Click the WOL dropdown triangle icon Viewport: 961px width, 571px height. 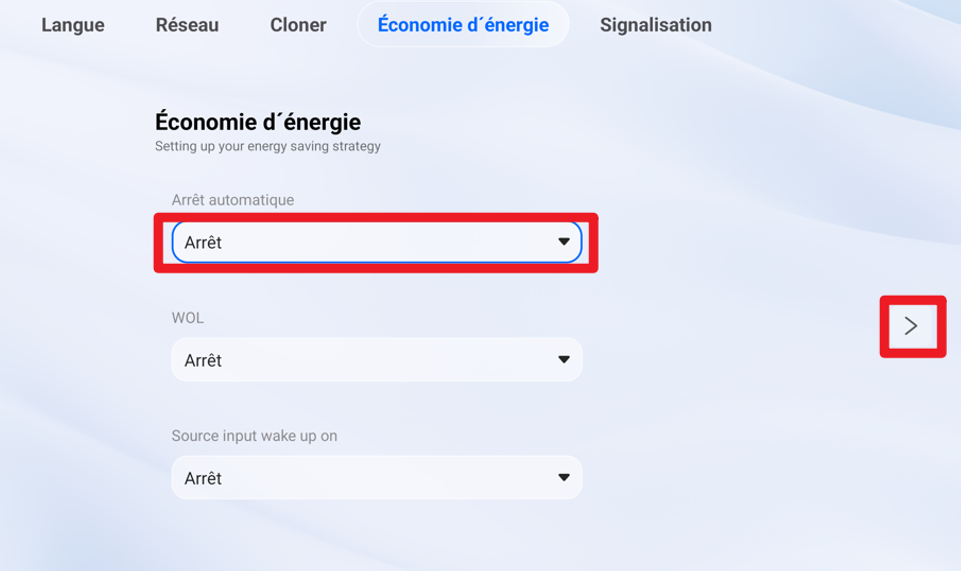click(564, 360)
